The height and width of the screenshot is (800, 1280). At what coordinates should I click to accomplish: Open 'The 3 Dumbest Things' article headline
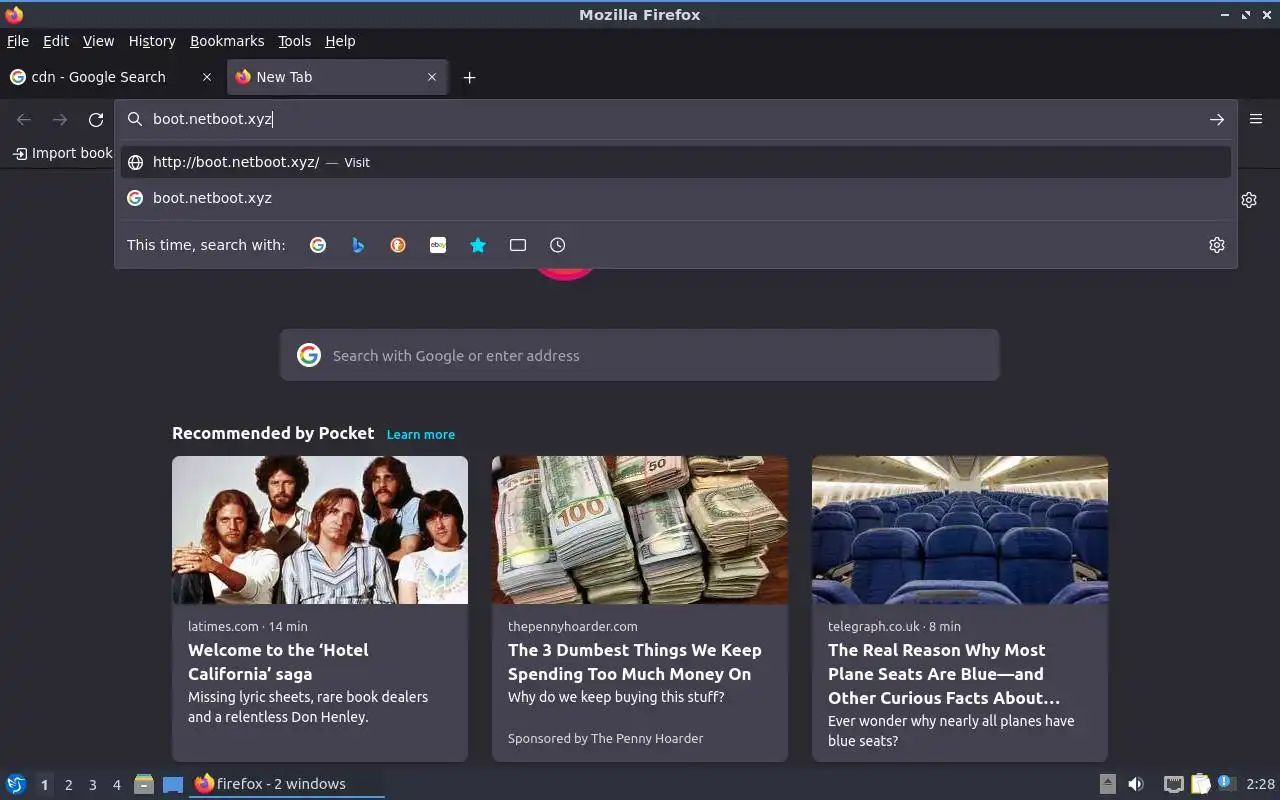click(634, 662)
